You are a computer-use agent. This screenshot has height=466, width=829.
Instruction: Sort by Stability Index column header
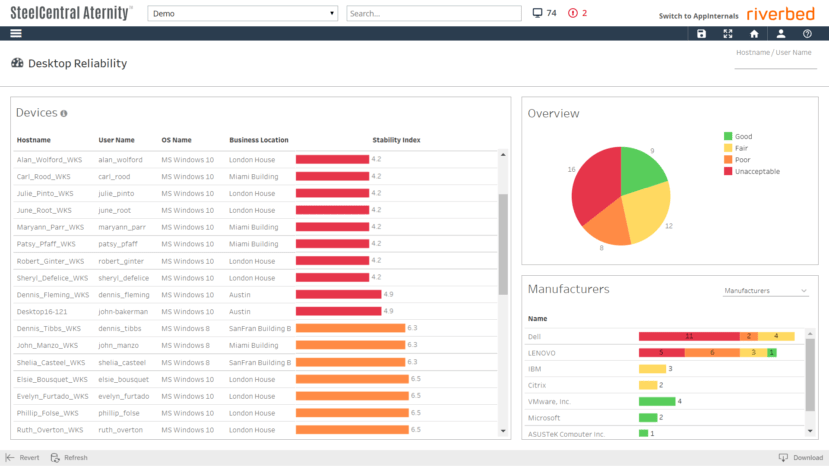[397, 140]
